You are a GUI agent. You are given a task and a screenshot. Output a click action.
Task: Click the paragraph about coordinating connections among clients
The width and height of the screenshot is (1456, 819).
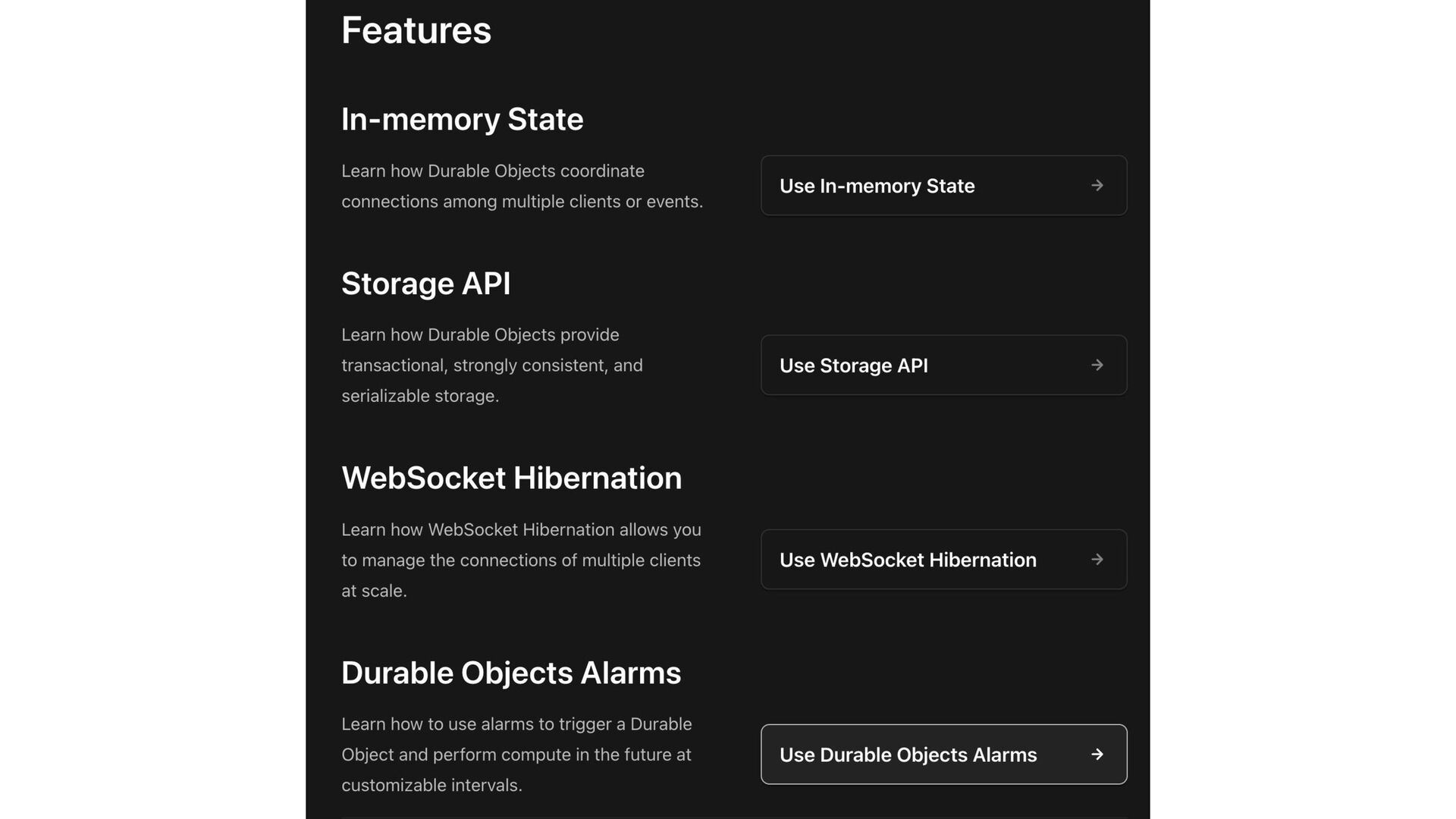[x=522, y=186]
